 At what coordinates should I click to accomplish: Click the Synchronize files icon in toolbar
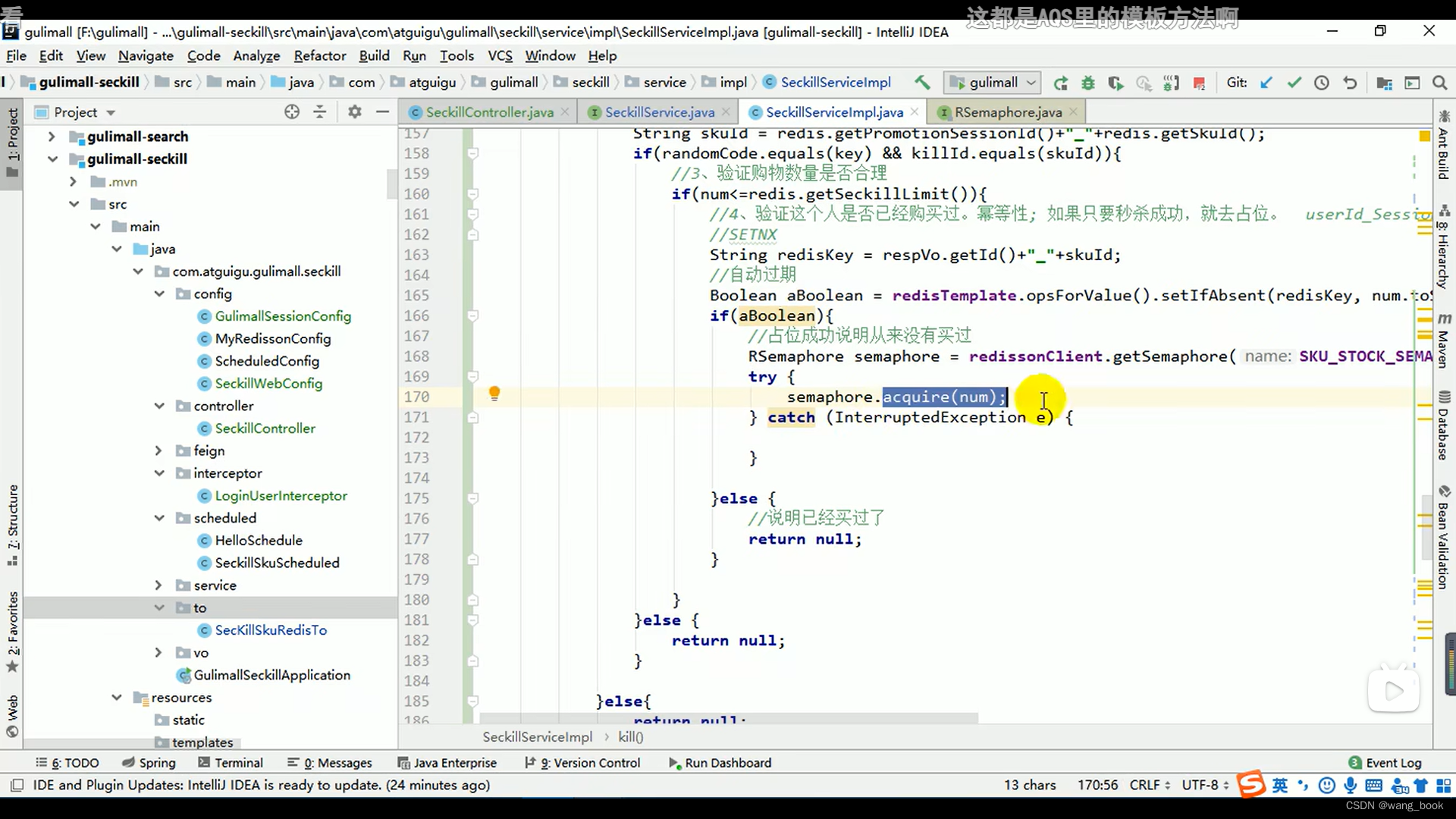(x=1062, y=83)
